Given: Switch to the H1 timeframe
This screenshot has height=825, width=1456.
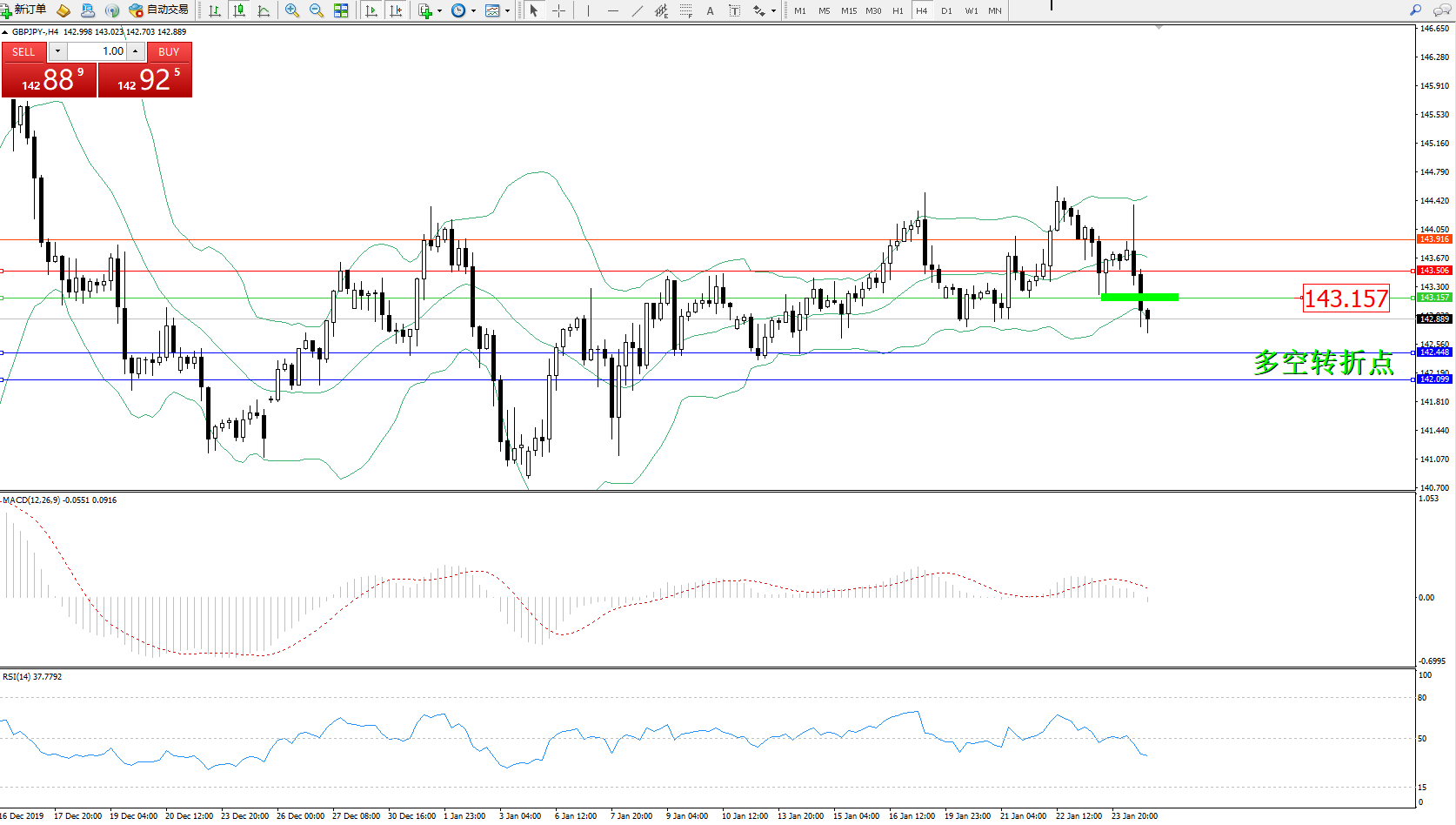Looking at the screenshot, I should [x=898, y=10].
